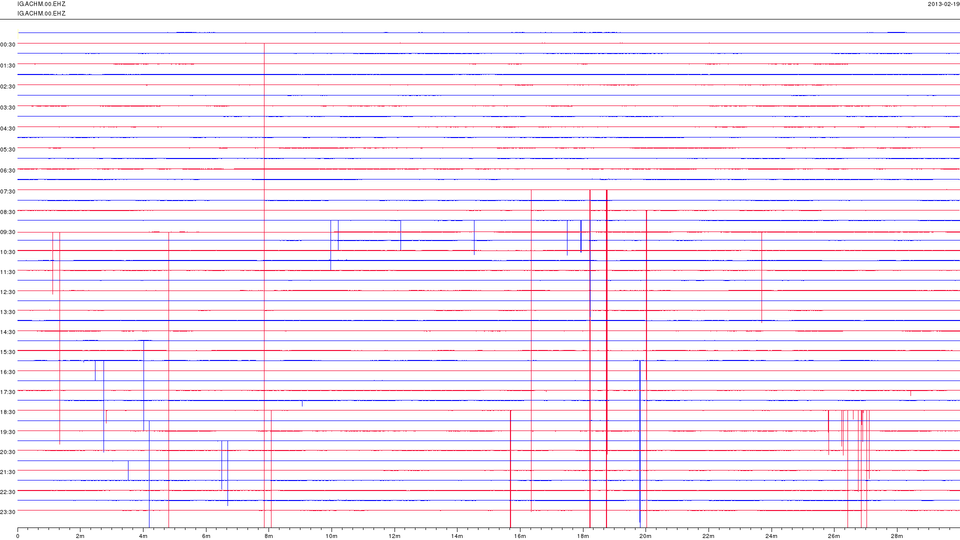Click the 18m tick label on x-axis
The image size is (960, 540).
tap(583, 536)
